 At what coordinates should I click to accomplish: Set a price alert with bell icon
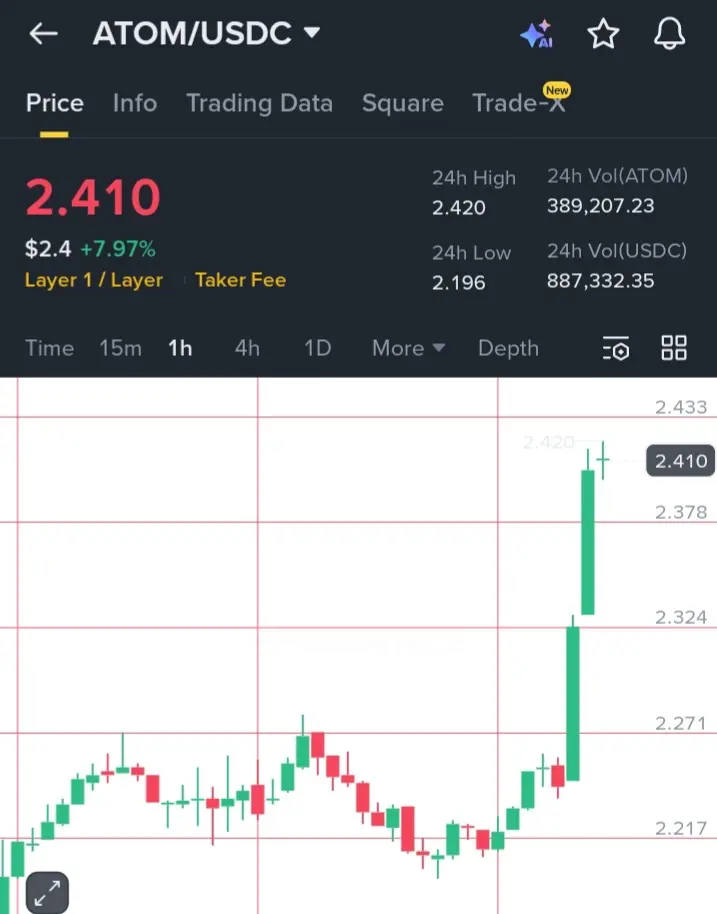[669, 33]
